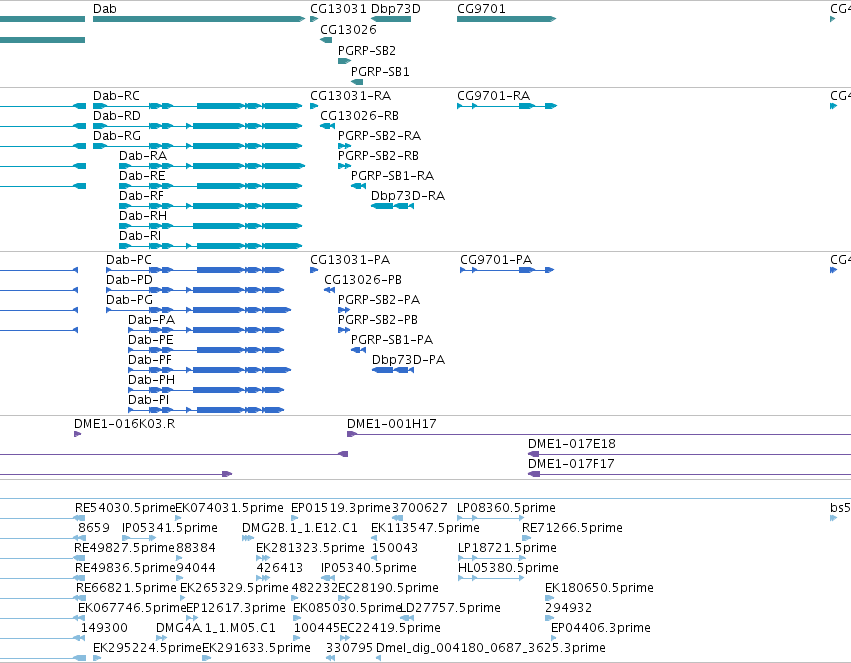Screen dimensions: 851x663
Task: Select the Dab-RD transcript
Action: [x=198, y=126]
